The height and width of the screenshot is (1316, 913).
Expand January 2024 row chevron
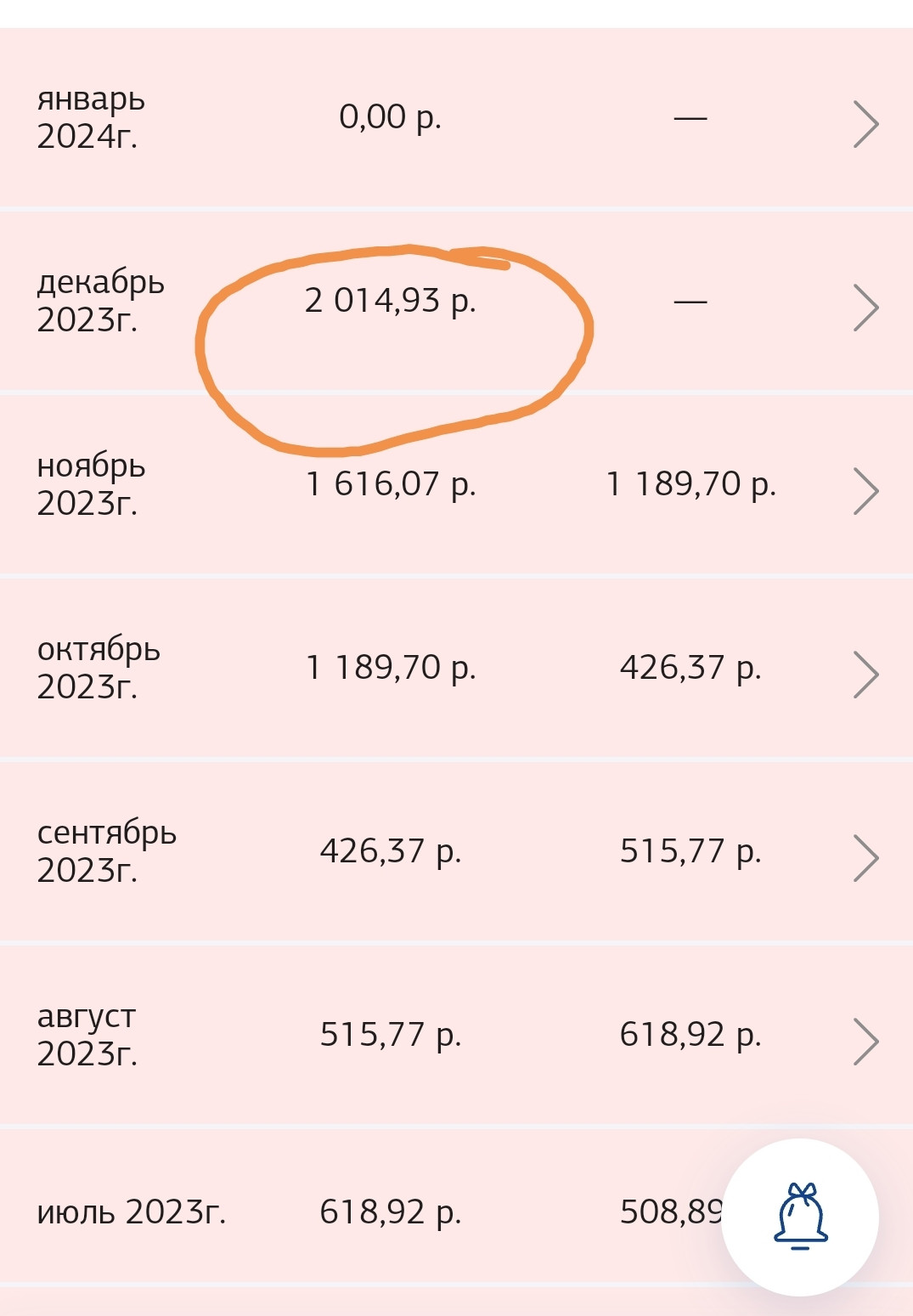click(865, 124)
